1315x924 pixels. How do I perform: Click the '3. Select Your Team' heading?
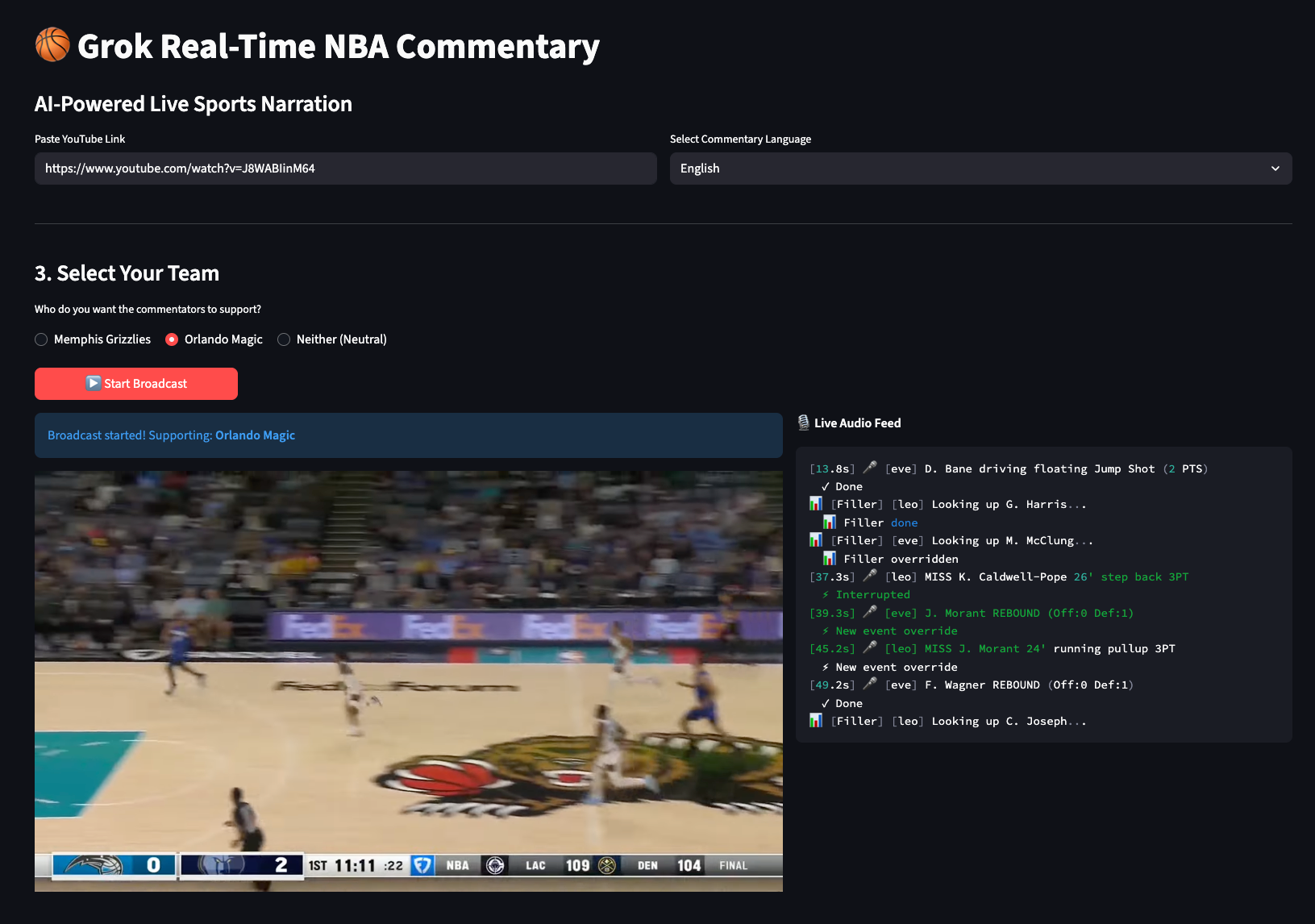[x=127, y=273]
